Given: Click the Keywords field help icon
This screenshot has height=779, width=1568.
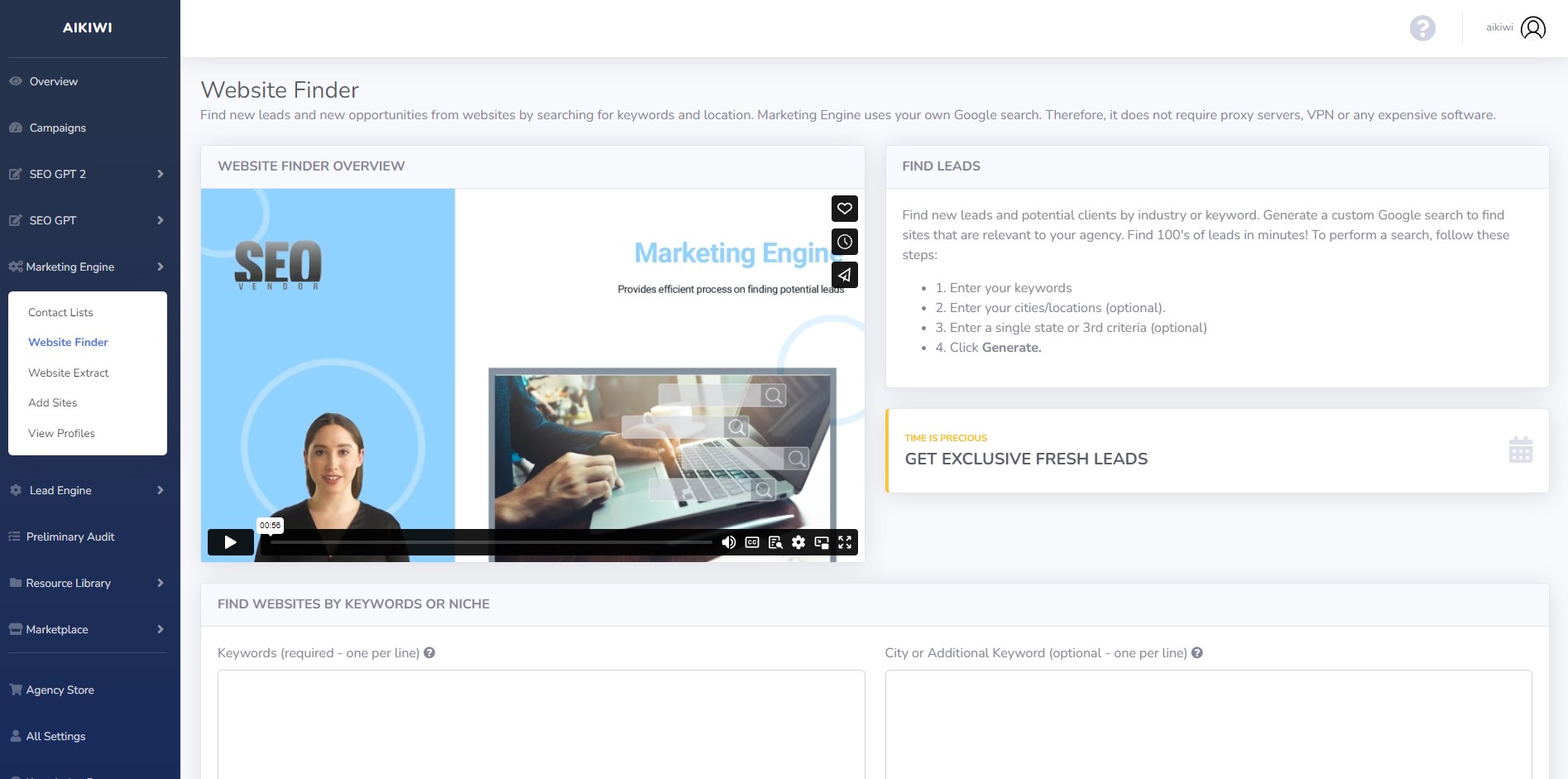Looking at the screenshot, I should coord(429,652).
